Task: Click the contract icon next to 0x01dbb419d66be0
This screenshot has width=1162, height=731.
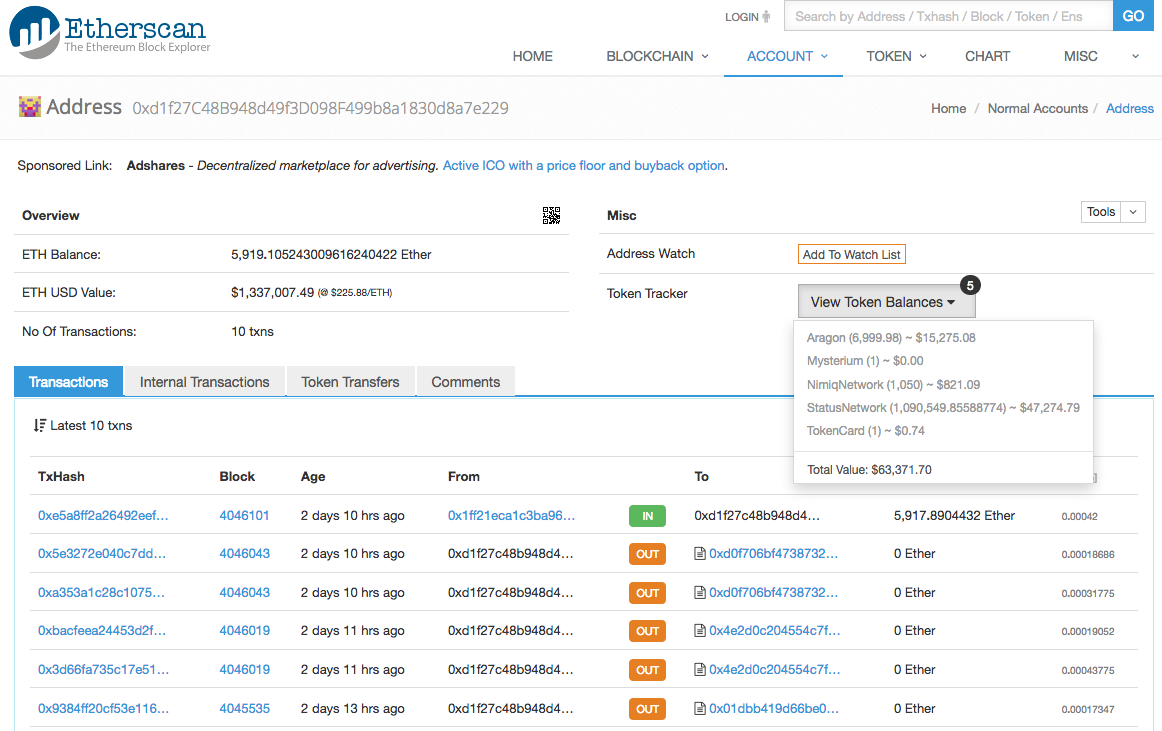Action: point(699,708)
